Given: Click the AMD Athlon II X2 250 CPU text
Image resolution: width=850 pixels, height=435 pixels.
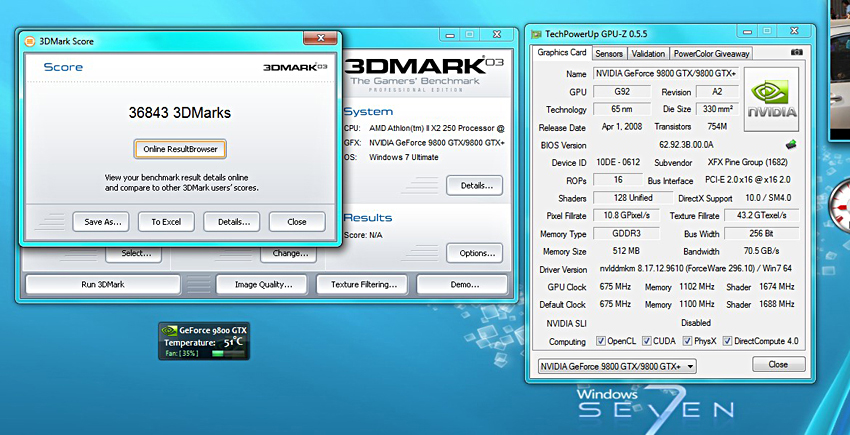Looking at the screenshot, I should 436,129.
